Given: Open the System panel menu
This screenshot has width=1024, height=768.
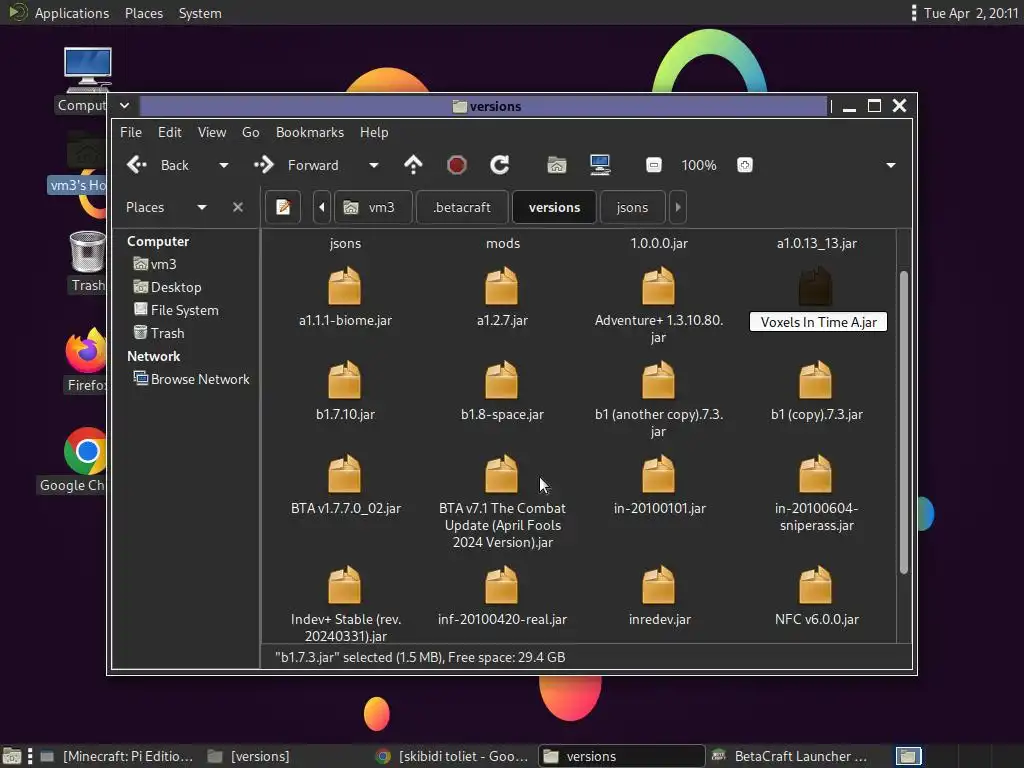Looking at the screenshot, I should point(200,13).
